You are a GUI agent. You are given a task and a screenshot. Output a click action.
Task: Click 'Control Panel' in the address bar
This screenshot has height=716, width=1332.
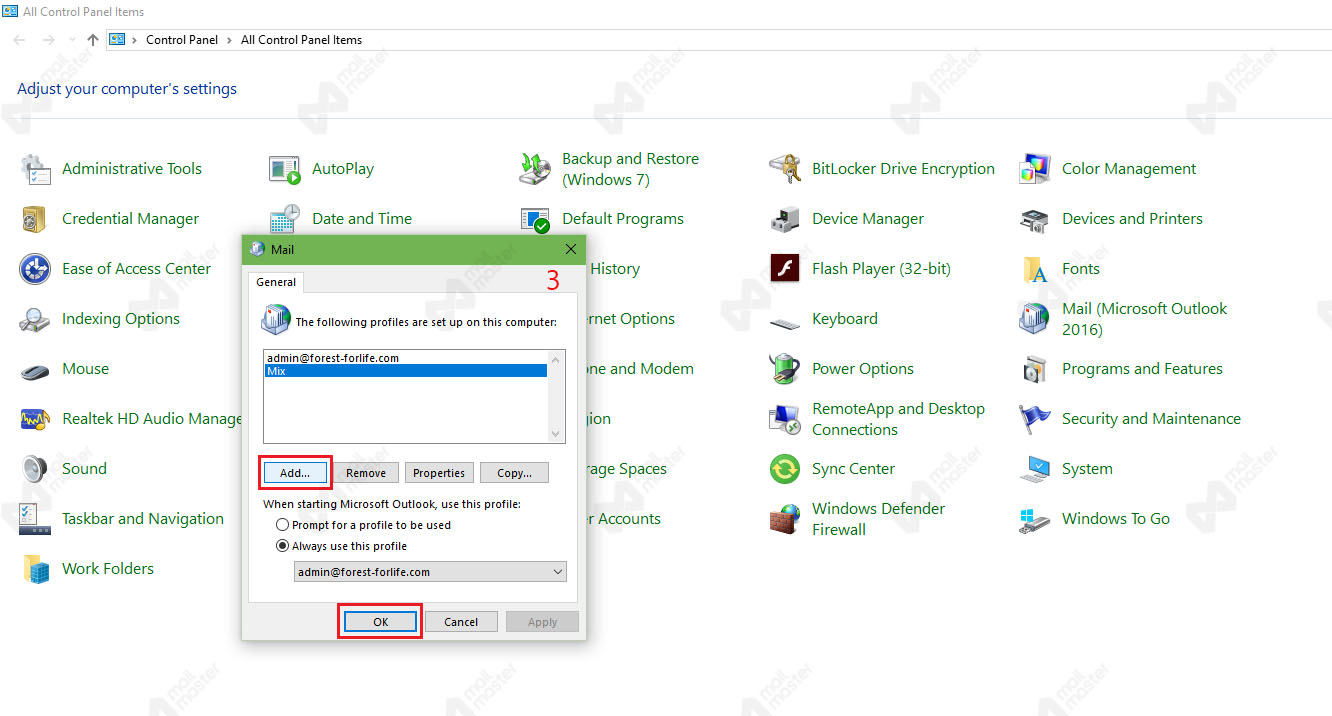[182, 40]
